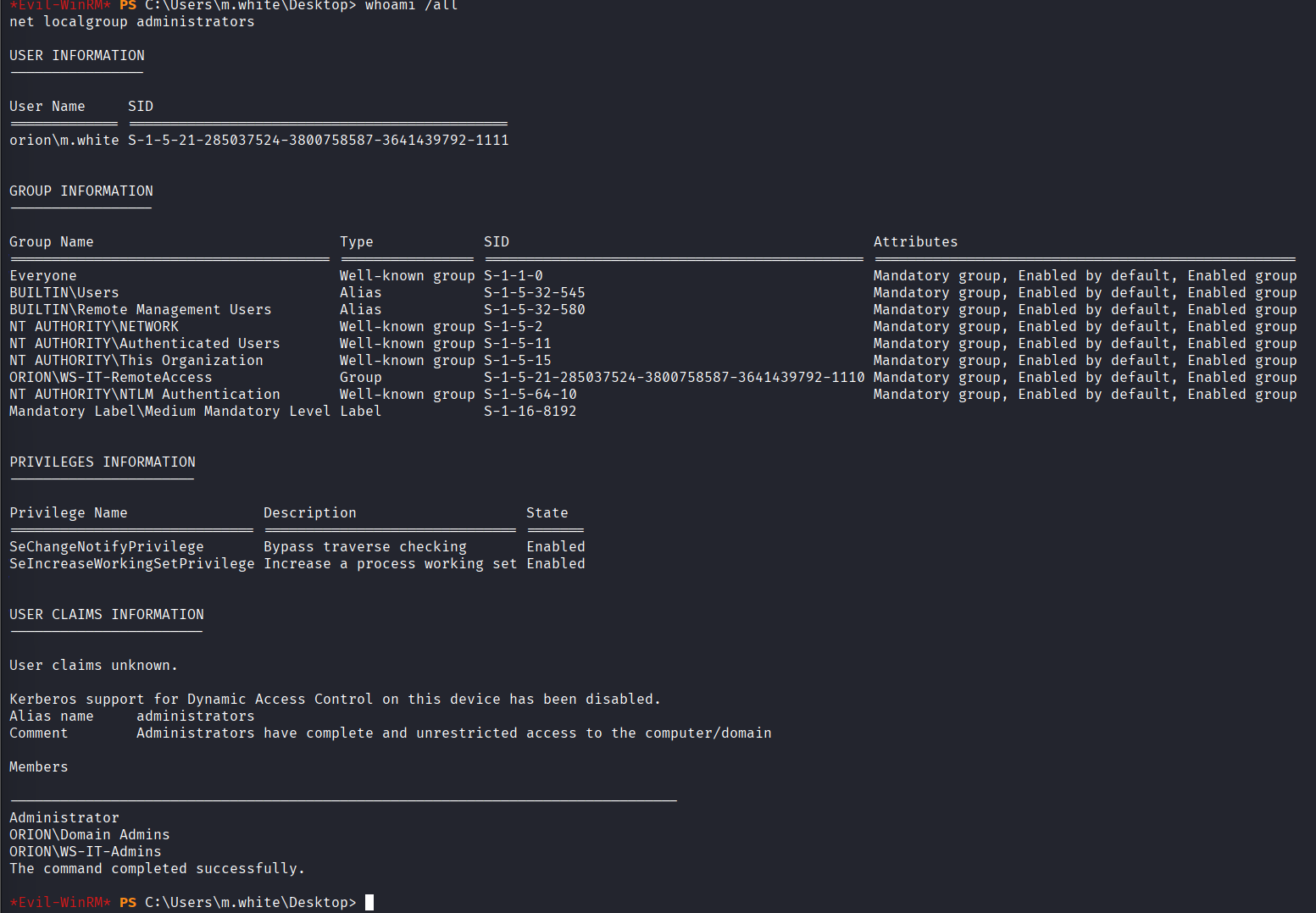Select the SID S-1-1-0

(x=514, y=276)
